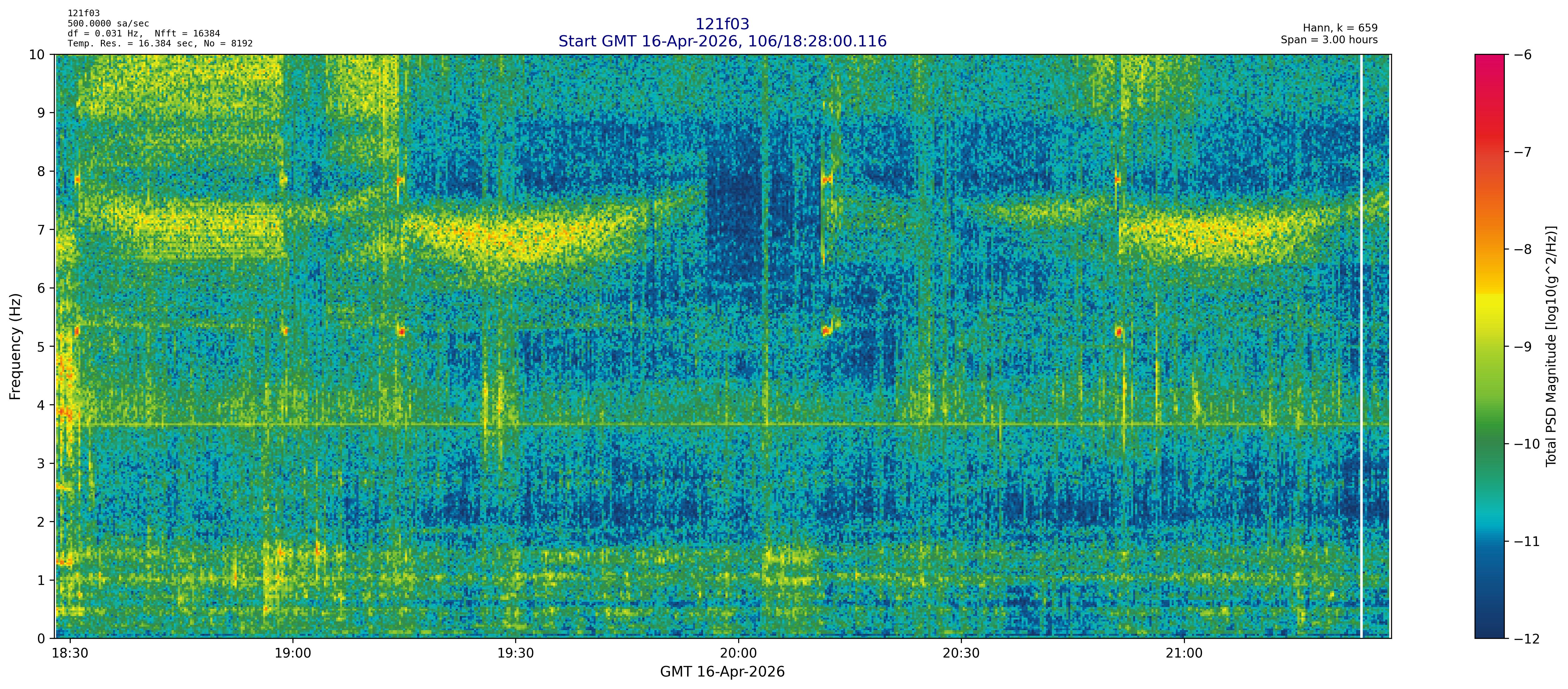Click the 10 Hz tick on the frequency axis
The width and height of the screenshot is (1568, 689).
36,55
